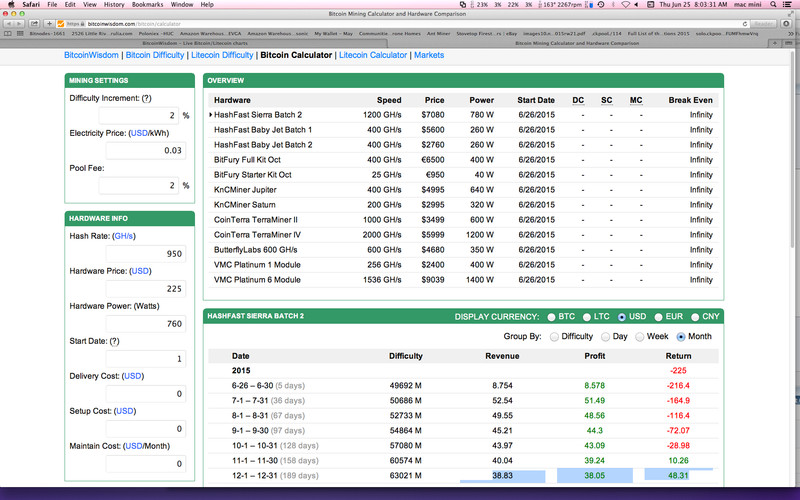
Task: Open the BitcoinWisdom home link
Action: coord(91,55)
